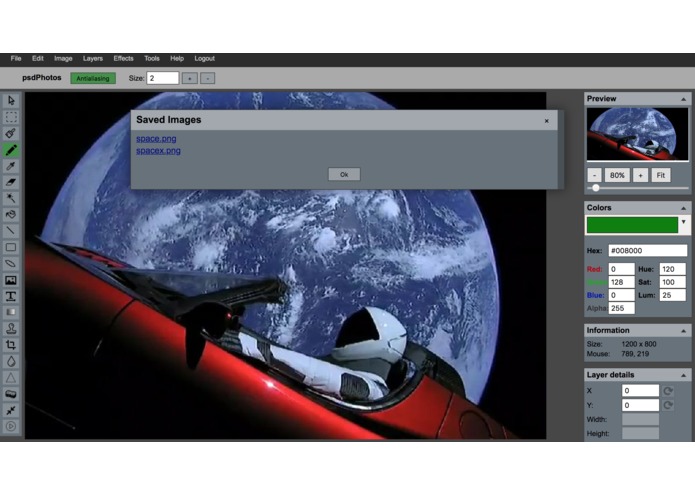This screenshot has height=494, width=695.
Task: Click the Hex color input field
Action: point(648,251)
